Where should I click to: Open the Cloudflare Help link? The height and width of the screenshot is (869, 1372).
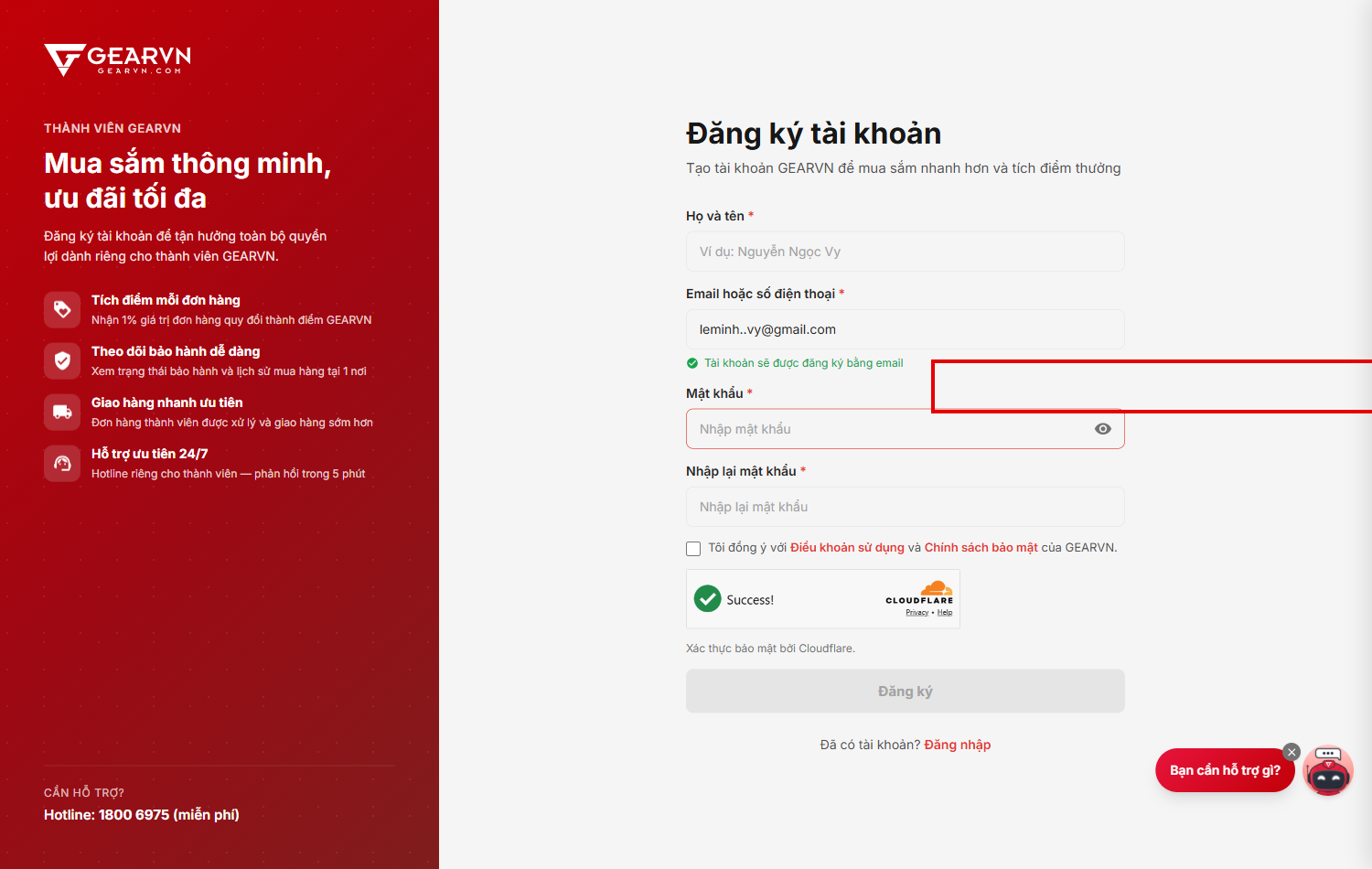point(945,613)
